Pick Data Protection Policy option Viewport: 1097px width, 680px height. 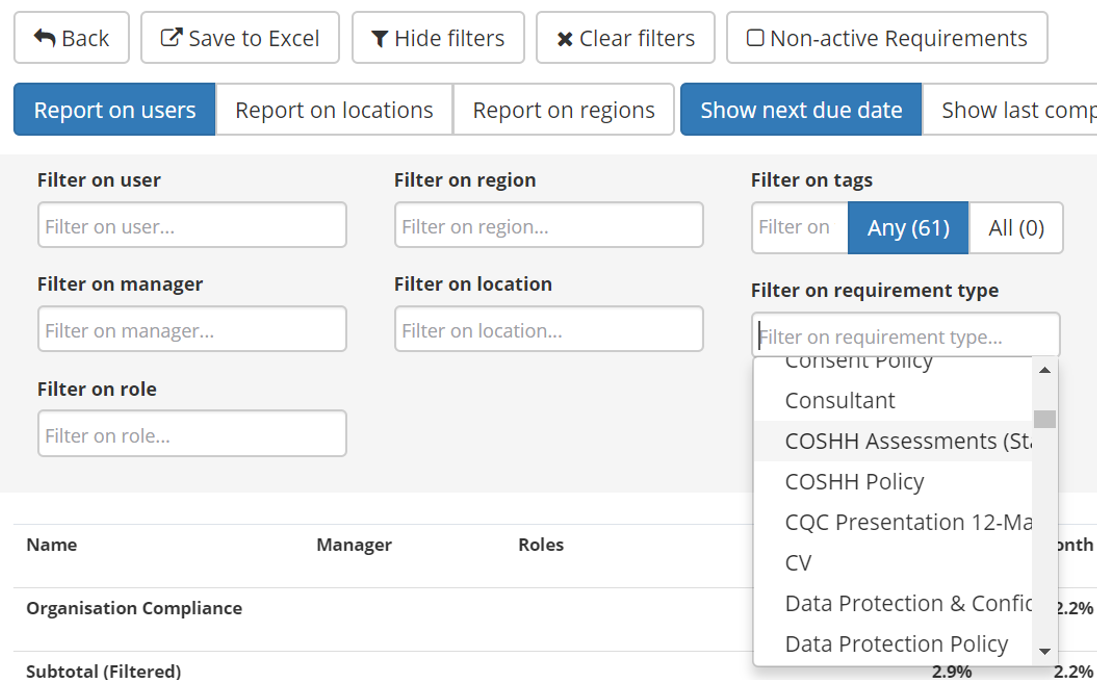896,644
